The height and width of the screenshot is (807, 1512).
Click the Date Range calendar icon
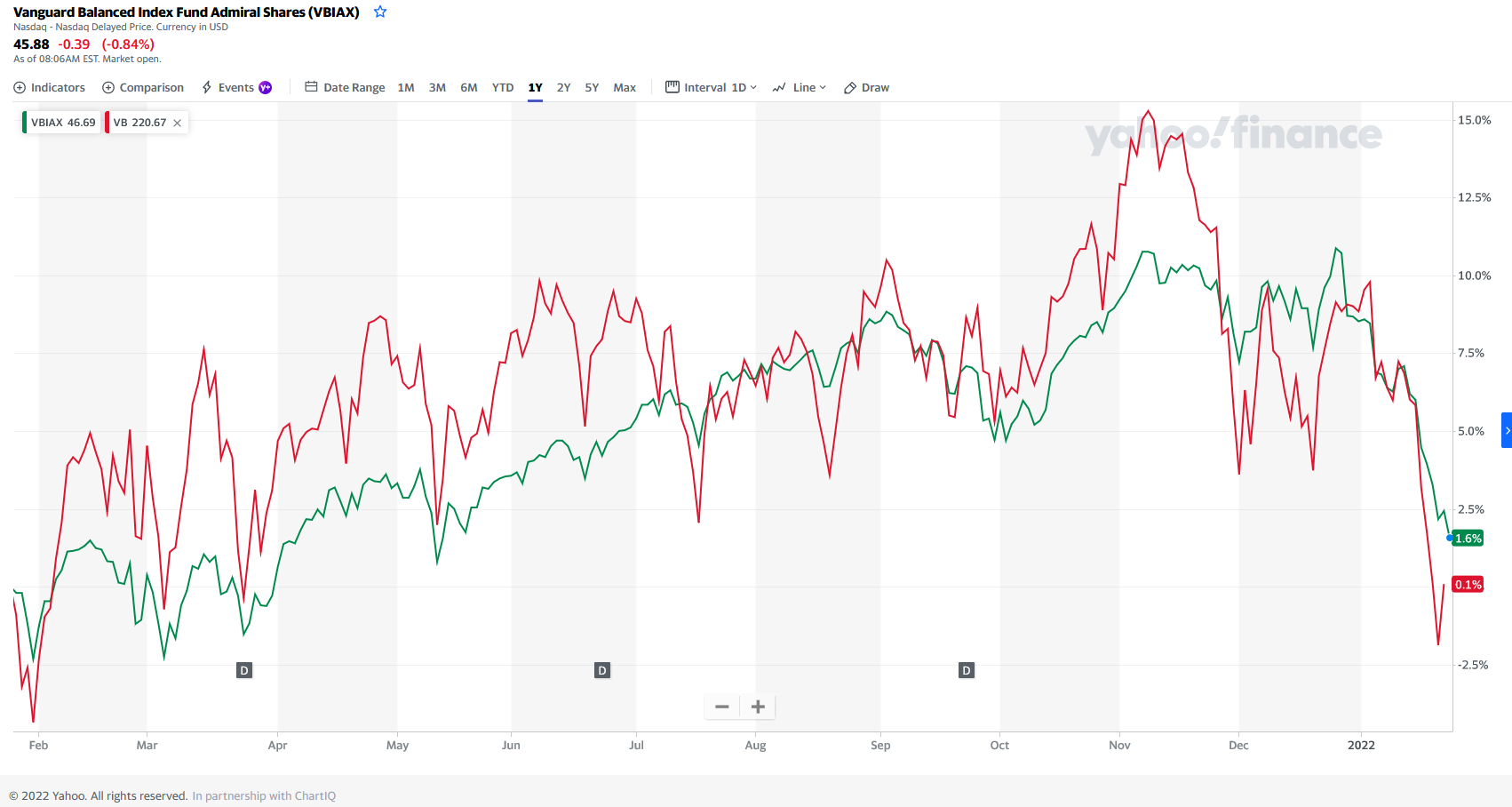click(311, 86)
